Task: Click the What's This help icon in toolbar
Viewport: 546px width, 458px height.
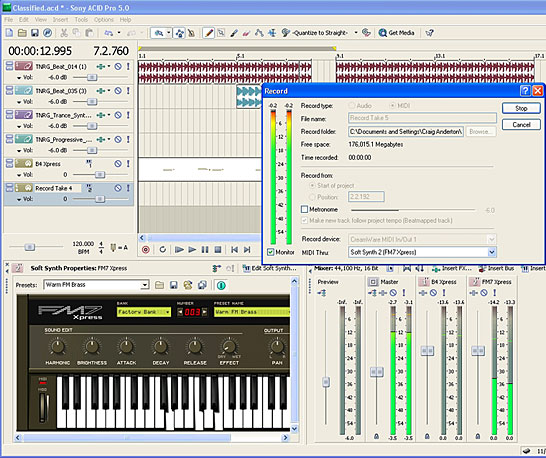Action: (430, 33)
